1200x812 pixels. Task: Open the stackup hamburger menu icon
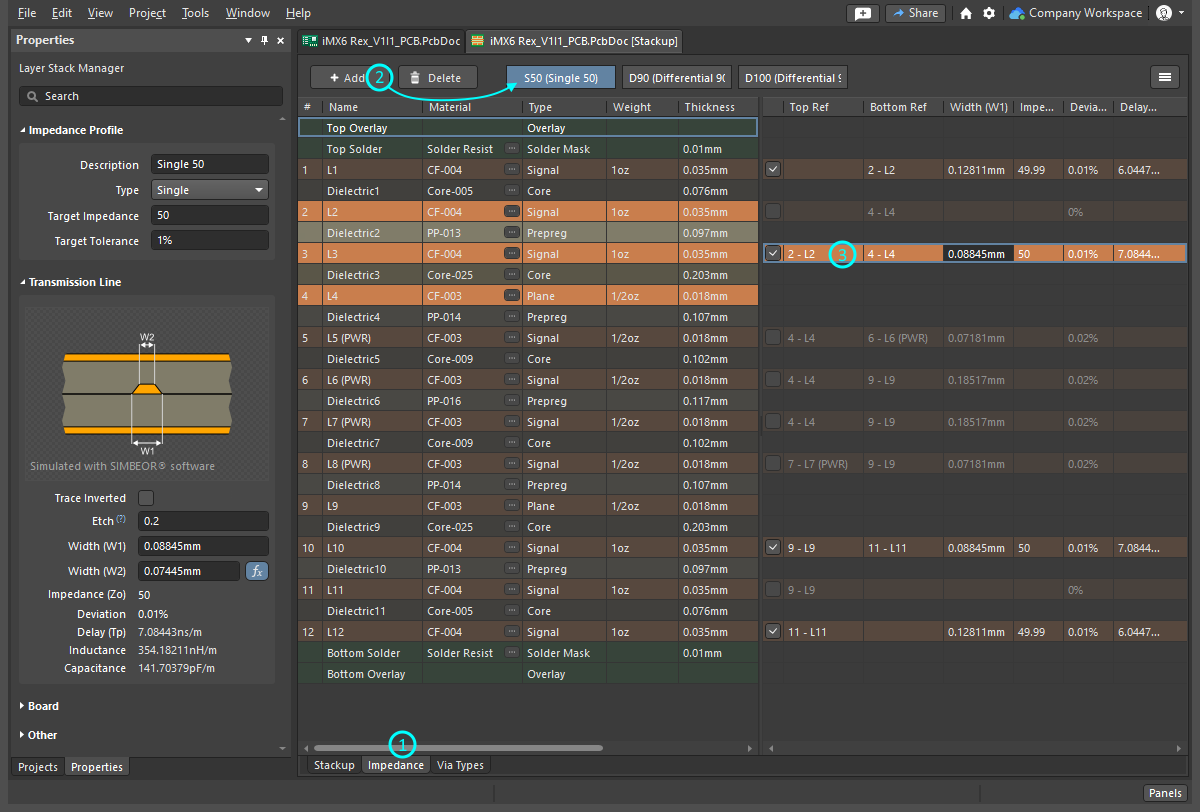click(x=1164, y=77)
